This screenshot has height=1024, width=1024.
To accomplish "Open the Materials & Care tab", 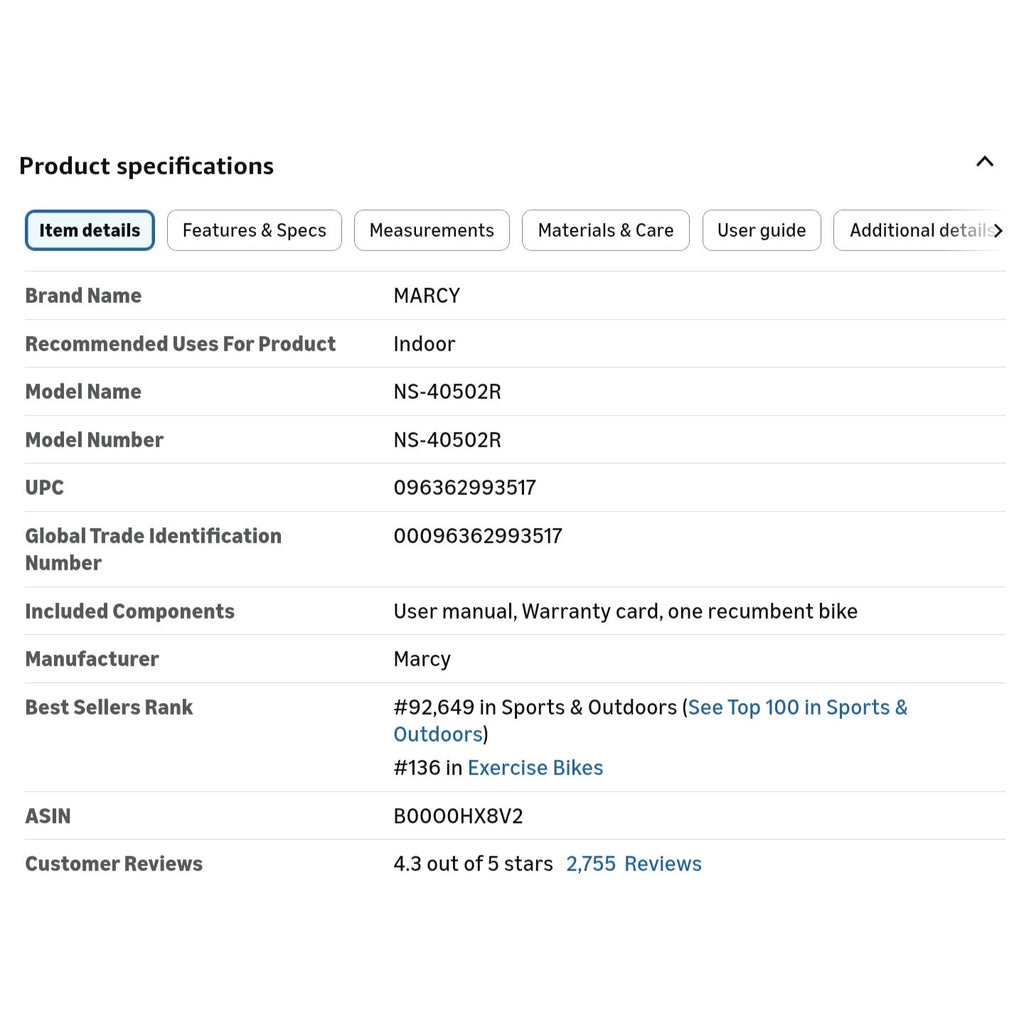I will click(x=605, y=231).
